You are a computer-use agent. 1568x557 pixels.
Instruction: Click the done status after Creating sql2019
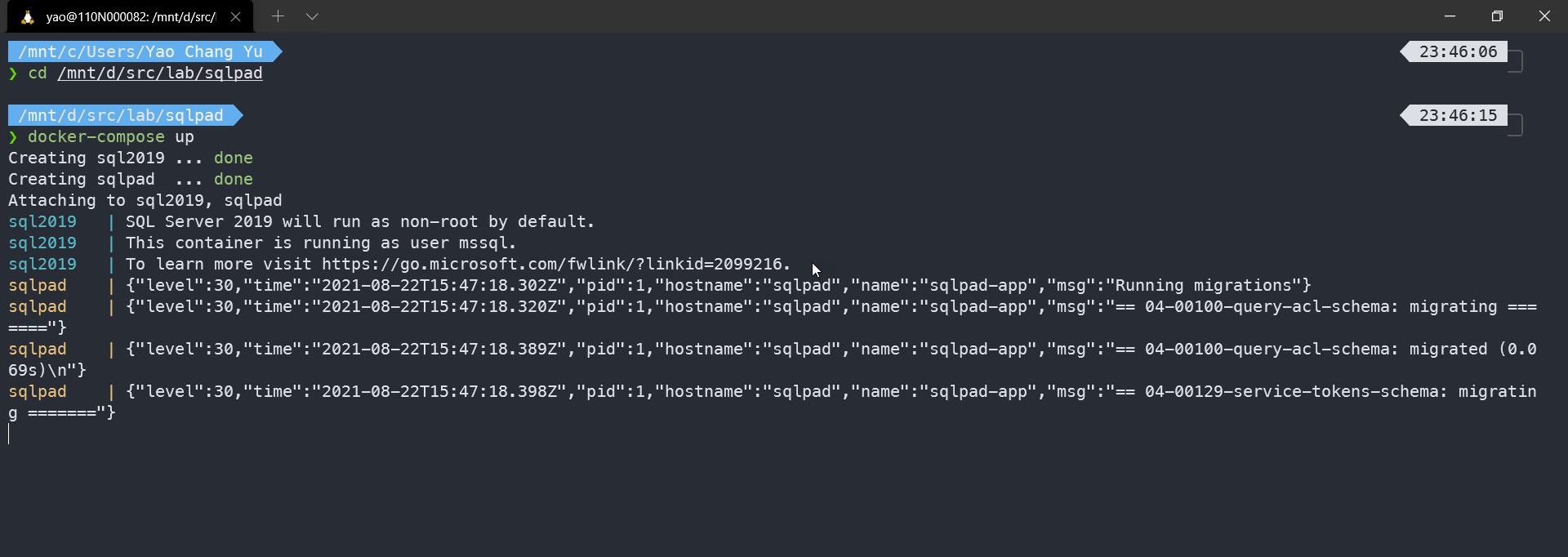(233, 158)
